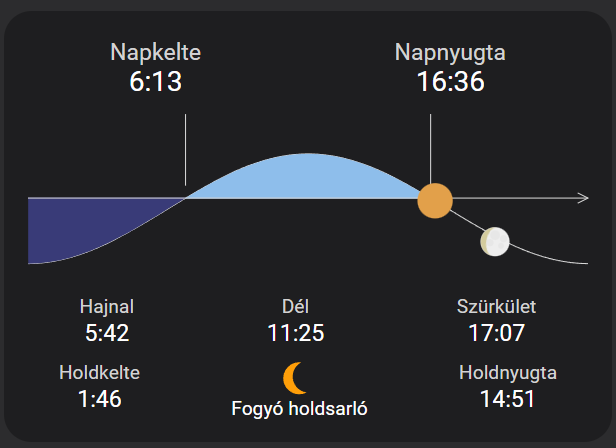Click the white moon icon on the curve
Screen dimensions: 616x448
click(x=495, y=242)
